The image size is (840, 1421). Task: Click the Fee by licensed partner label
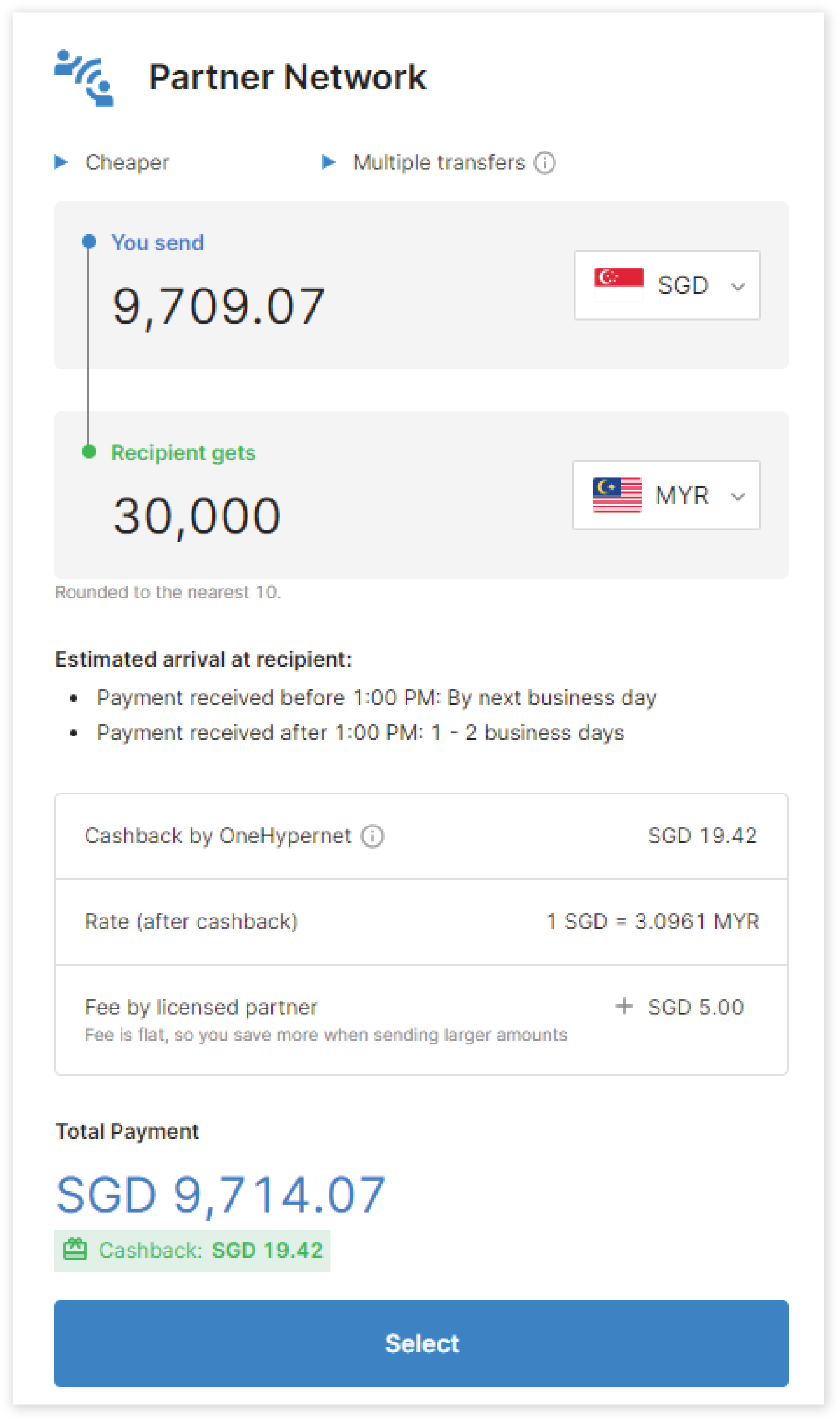coord(201,1007)
